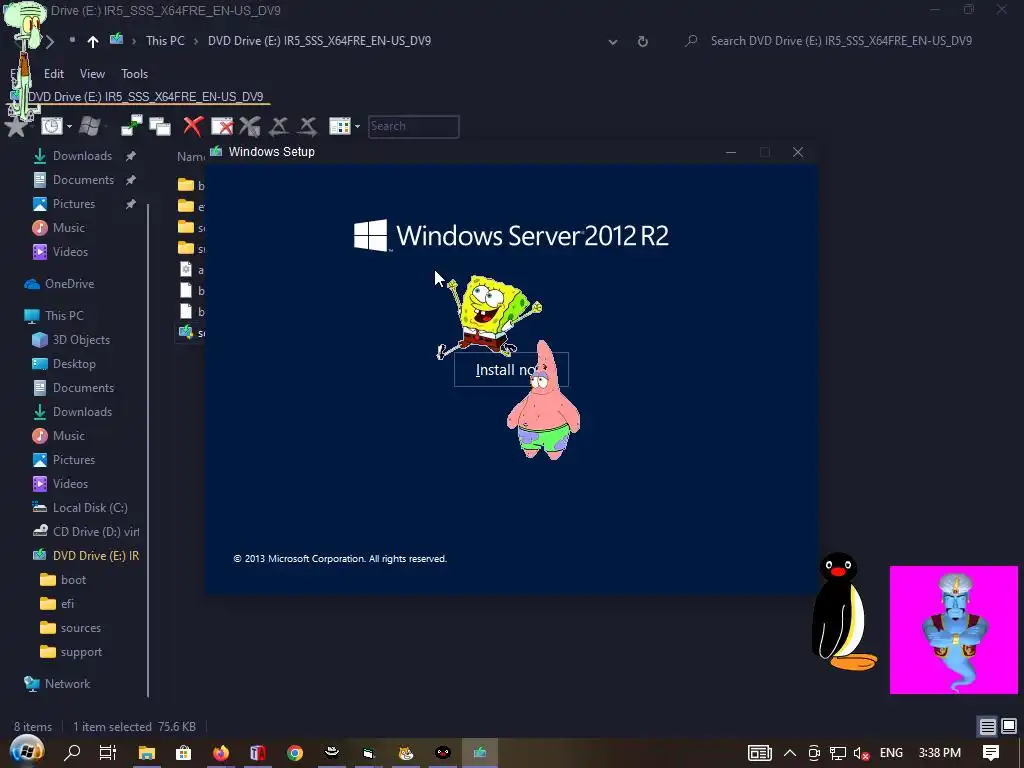Select DVD Drive (E:) in sidebar
Image resolution: width=1024 pixels, height=768 pixels.
click(x=96, y=556)
